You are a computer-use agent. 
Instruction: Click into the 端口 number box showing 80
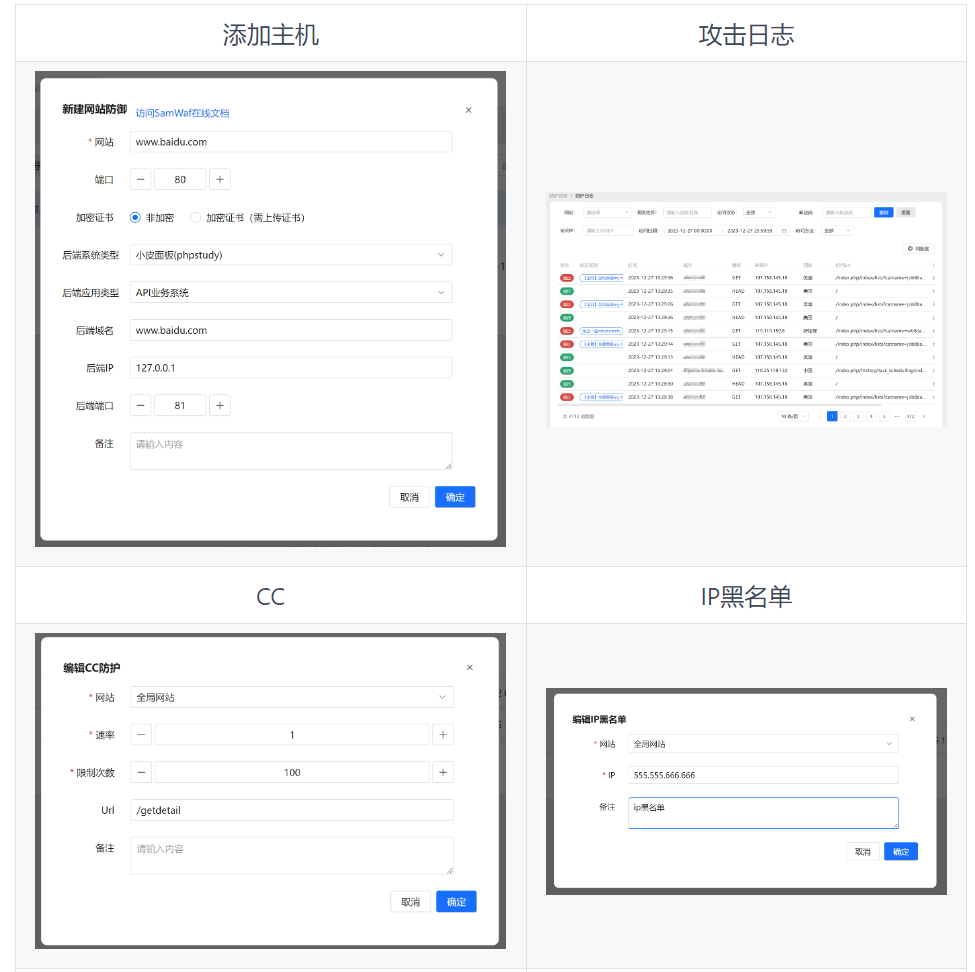(180, 180)
